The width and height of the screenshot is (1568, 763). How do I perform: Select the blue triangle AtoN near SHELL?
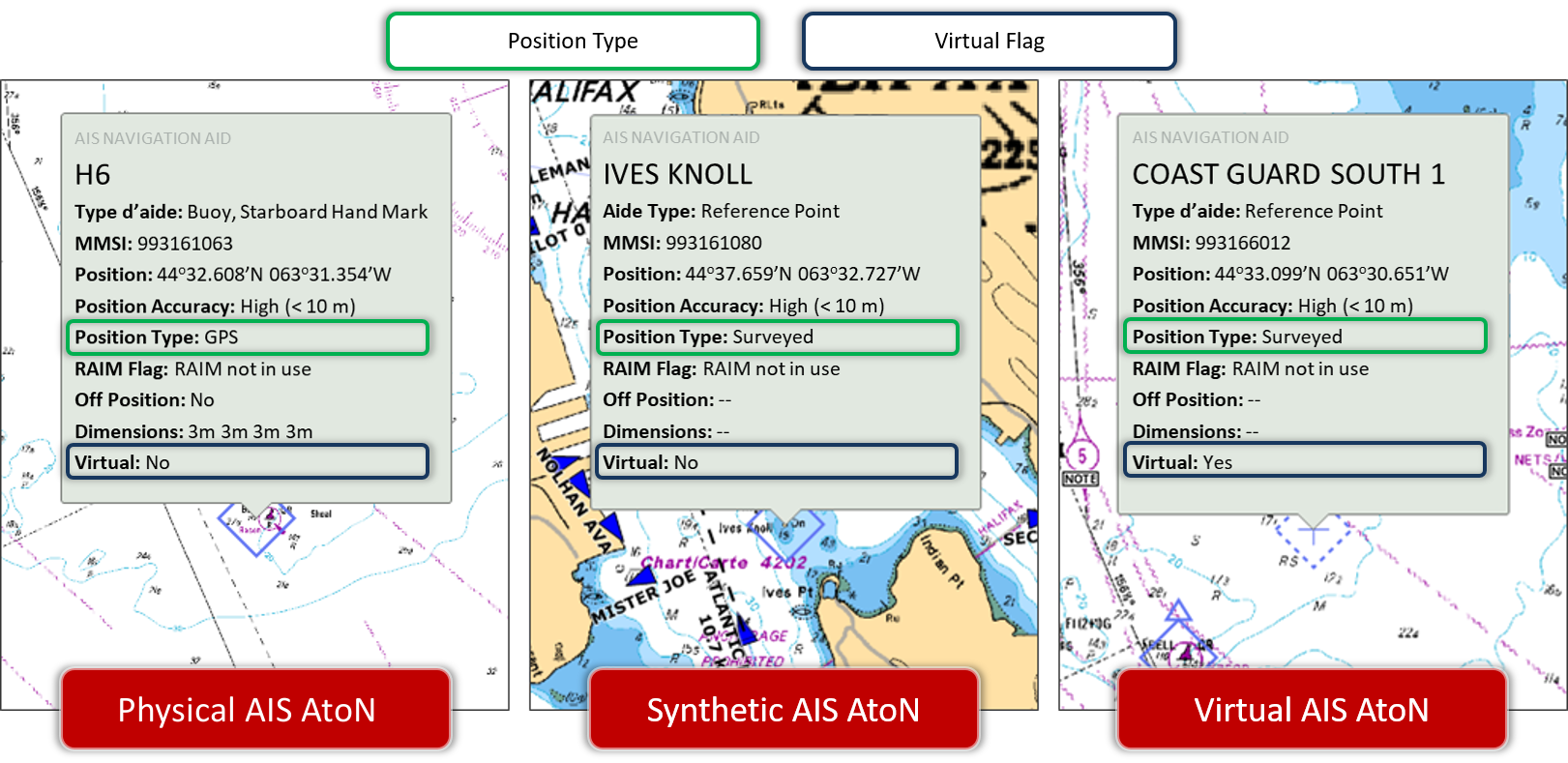click(x=1177, y=612)
